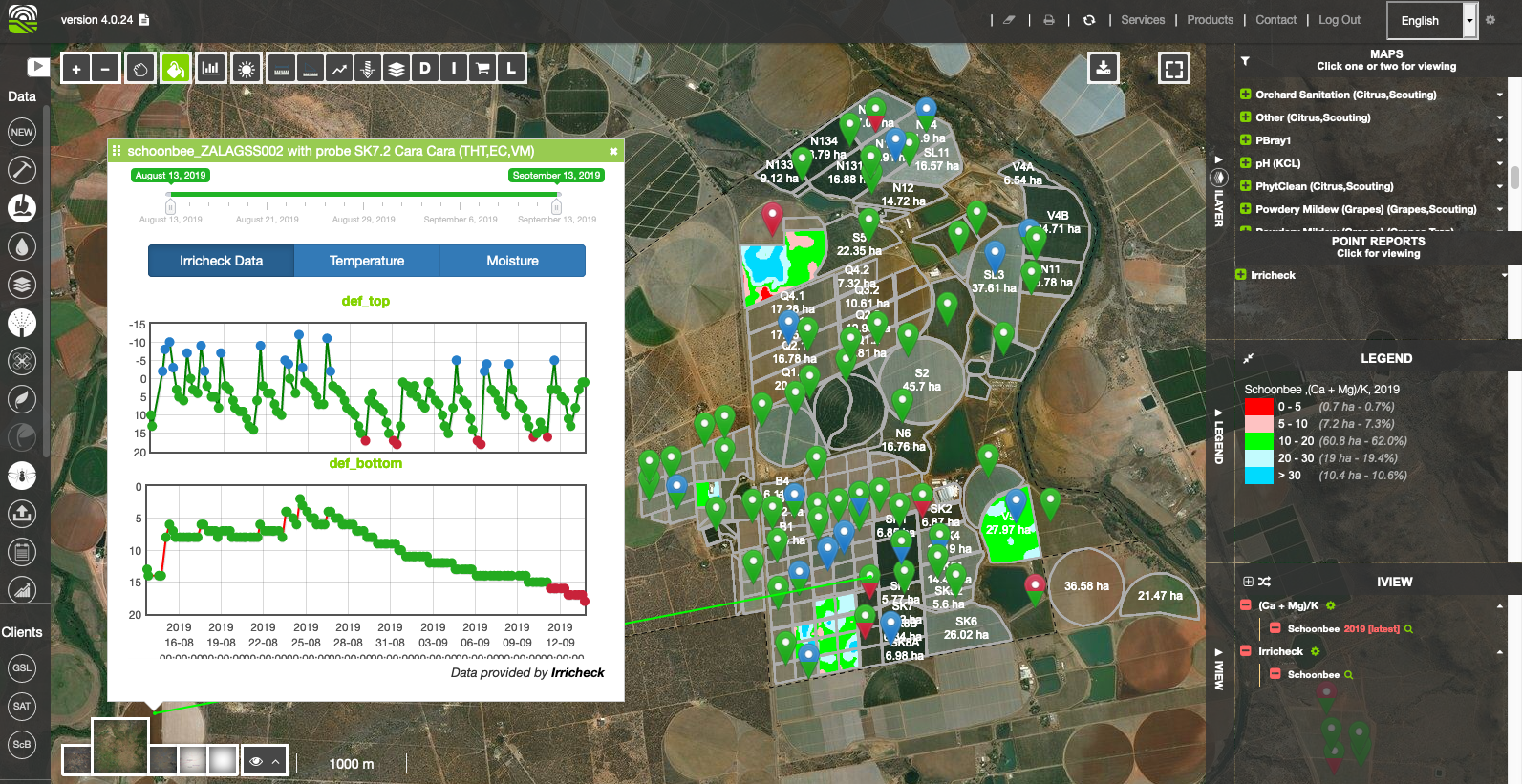Click the Log Out link
The image size is (1522, 784).
tap(1339, 20)
